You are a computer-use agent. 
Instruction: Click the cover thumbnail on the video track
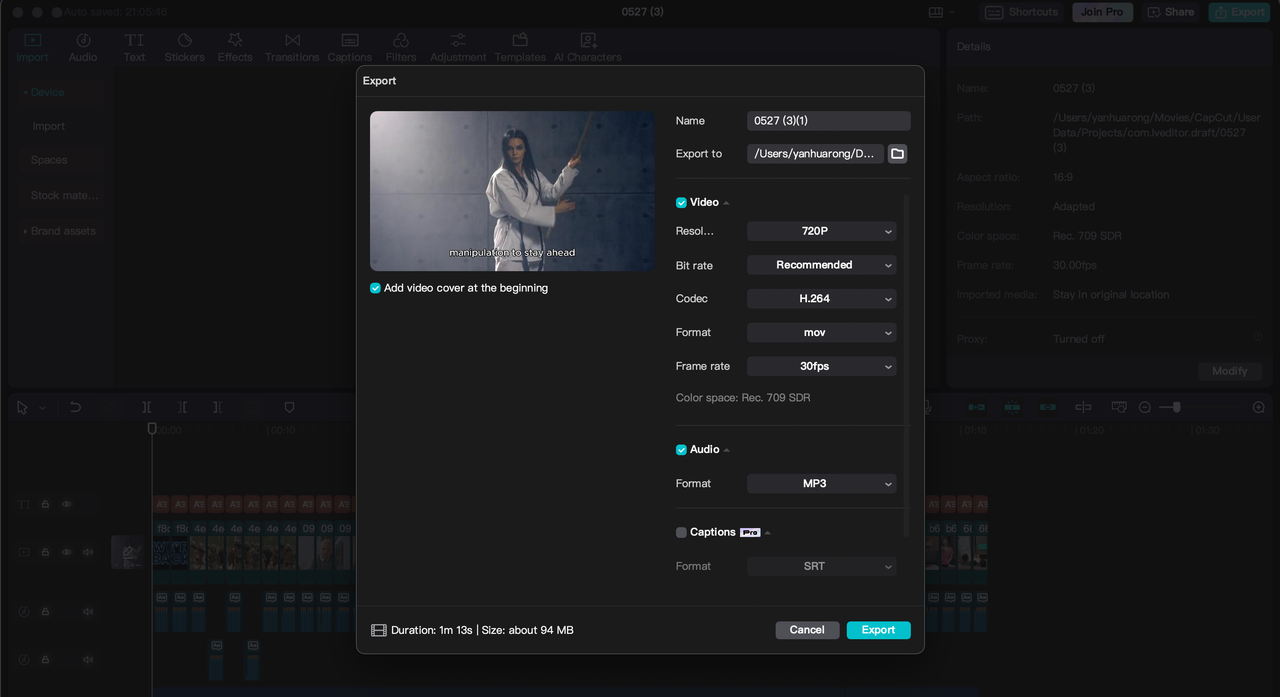[x=128, y=552]
